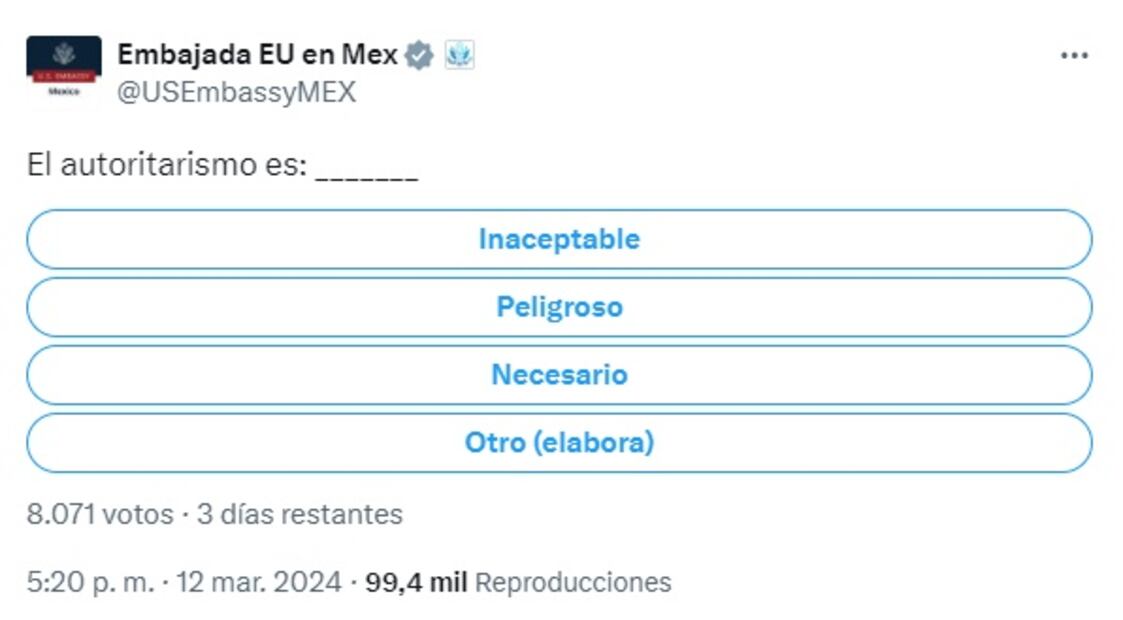Click the eagle seal inside the avatar
Screen dimensions: 1123x620
click(63, 53)
